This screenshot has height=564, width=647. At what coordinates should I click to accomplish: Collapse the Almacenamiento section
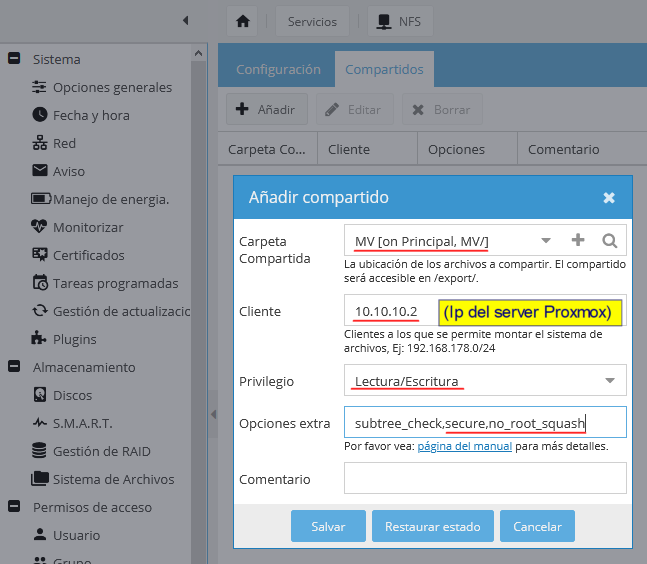(x=14, y=366)
